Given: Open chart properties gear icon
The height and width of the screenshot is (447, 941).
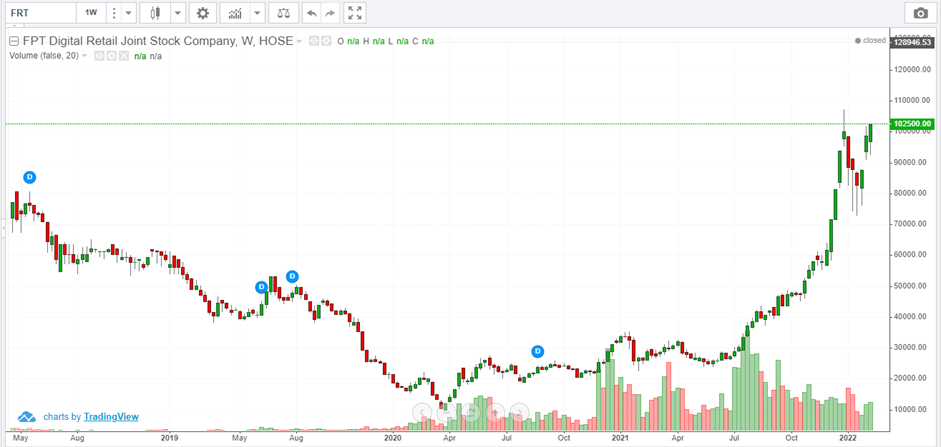Looking at the screenshot, I should [x=203, y=13].
